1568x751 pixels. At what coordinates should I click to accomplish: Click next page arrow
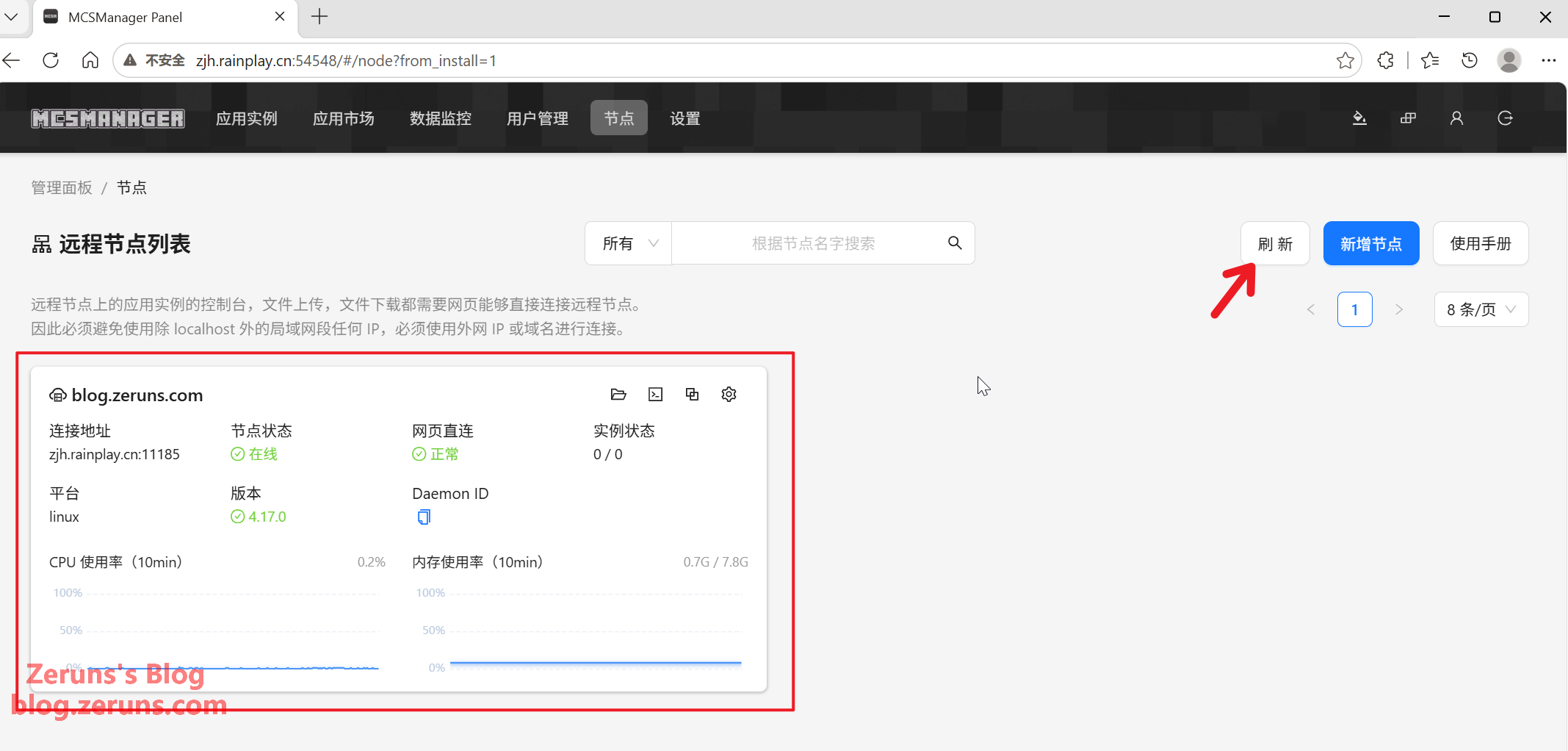pyautogui.click(x=1399, y=309)
